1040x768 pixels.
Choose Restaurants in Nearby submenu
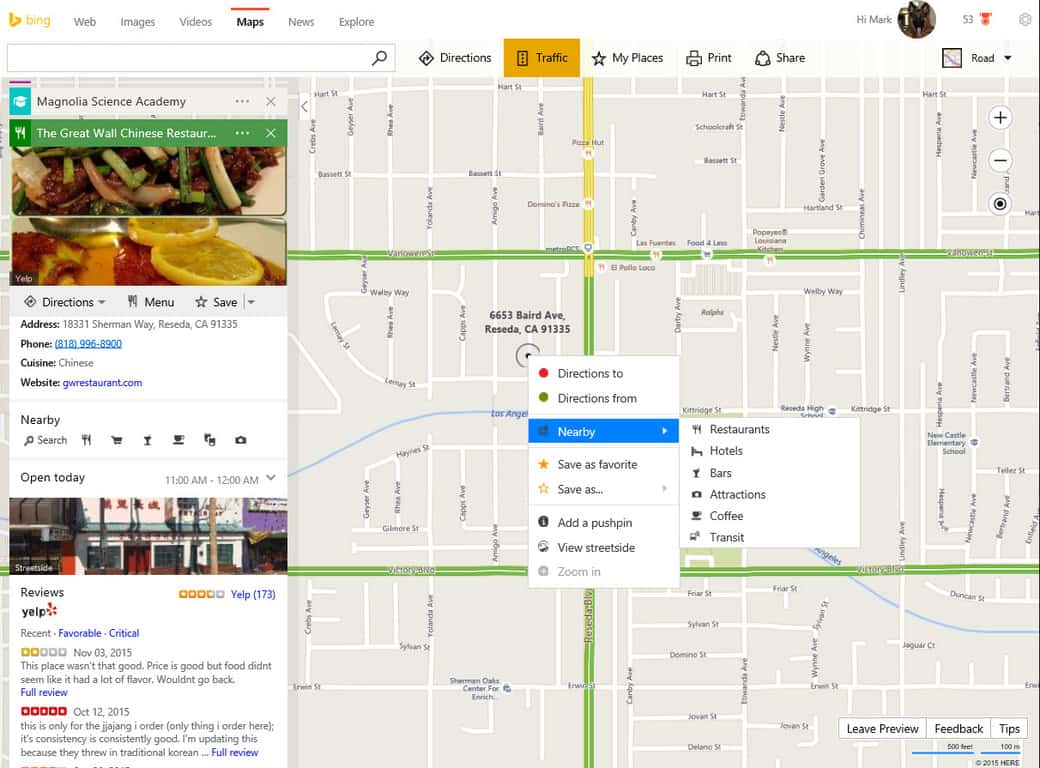769,430
